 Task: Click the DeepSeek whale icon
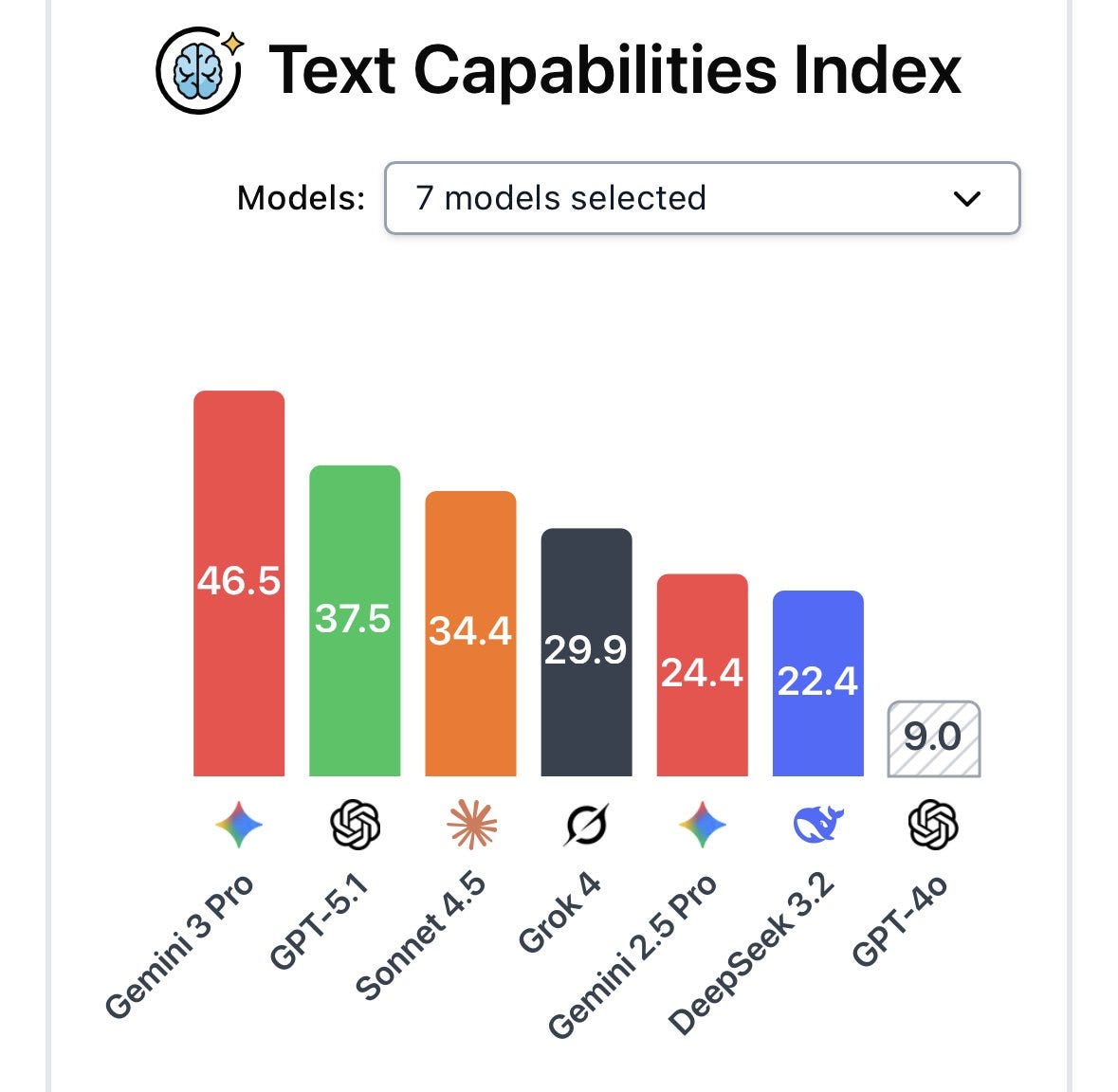(818, 825)
